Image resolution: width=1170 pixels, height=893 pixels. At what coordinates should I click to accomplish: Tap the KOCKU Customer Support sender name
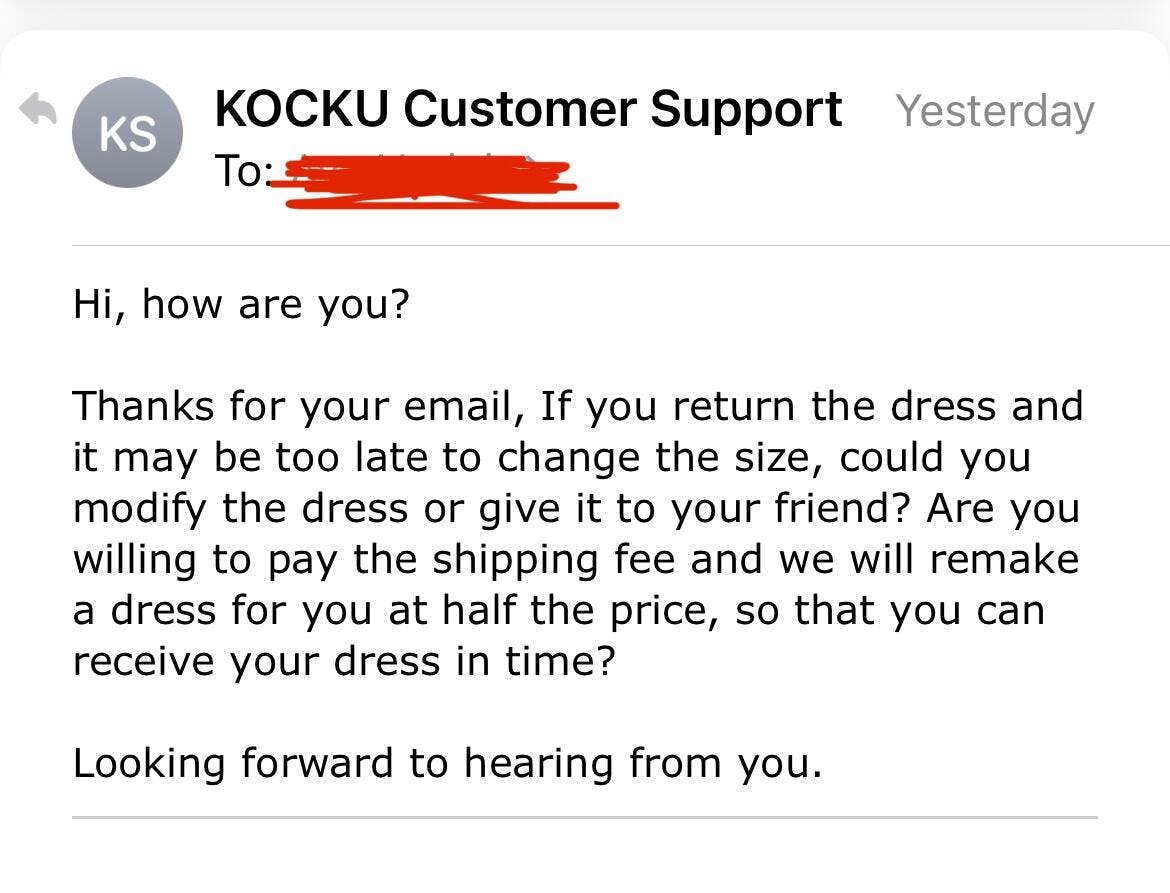click(528, 108)
